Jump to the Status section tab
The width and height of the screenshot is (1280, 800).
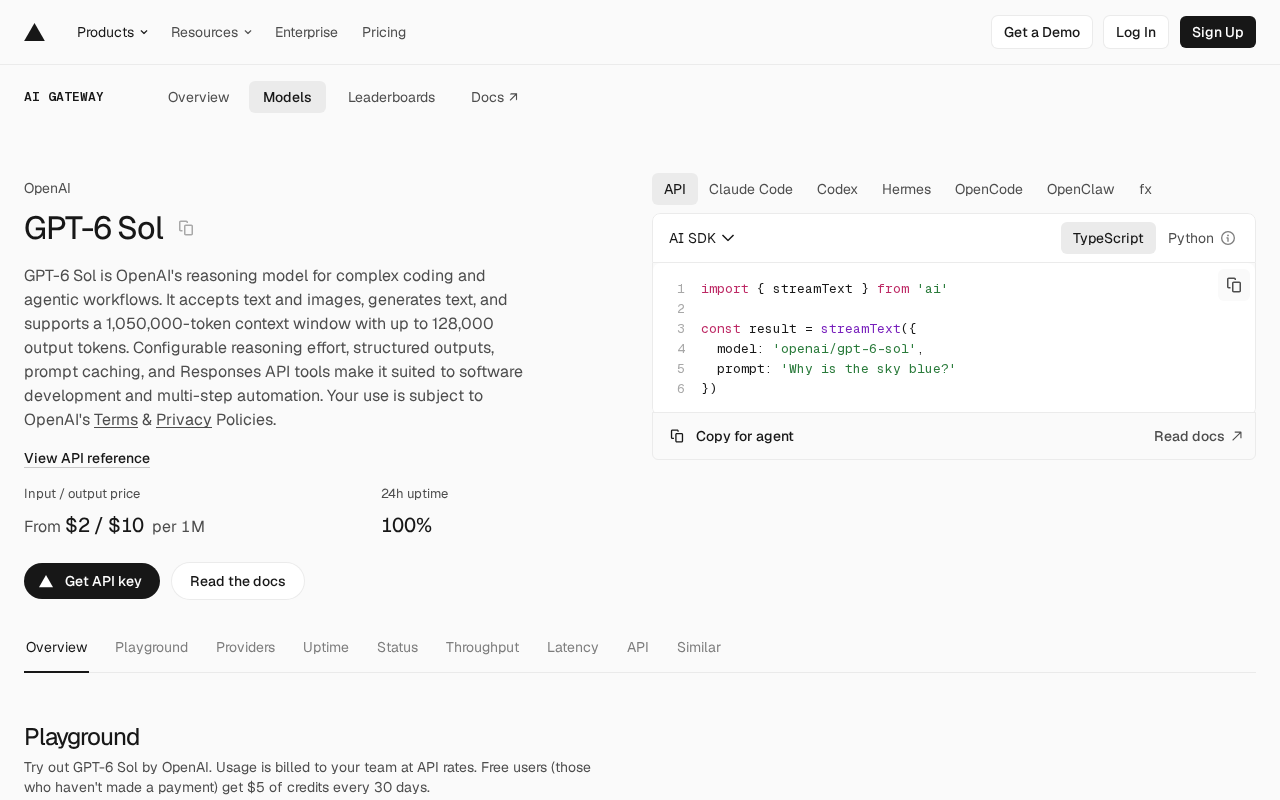[397, 647]
